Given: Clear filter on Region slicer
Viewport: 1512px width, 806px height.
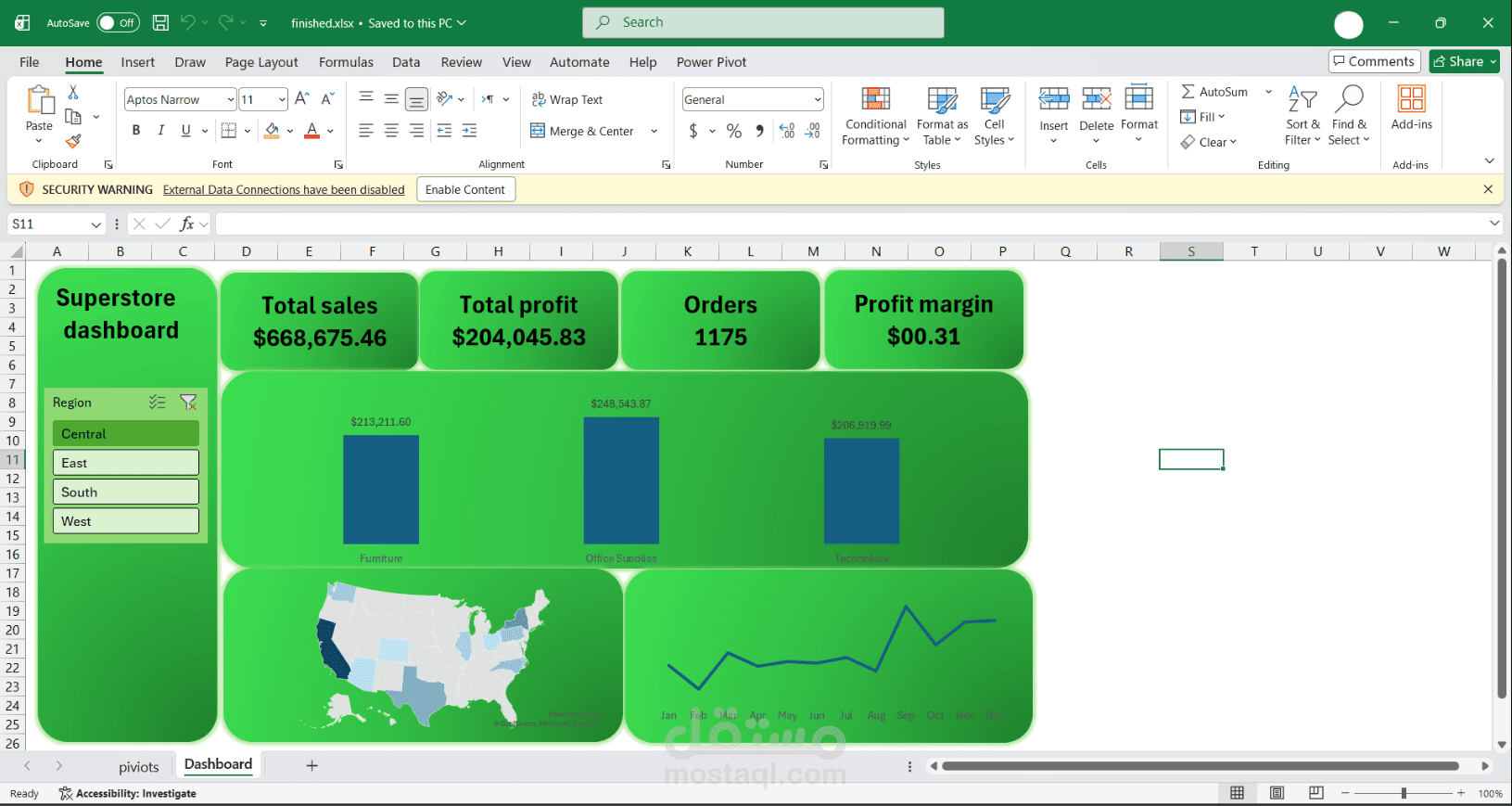Looking at the screenshot, I should (188, 403).
